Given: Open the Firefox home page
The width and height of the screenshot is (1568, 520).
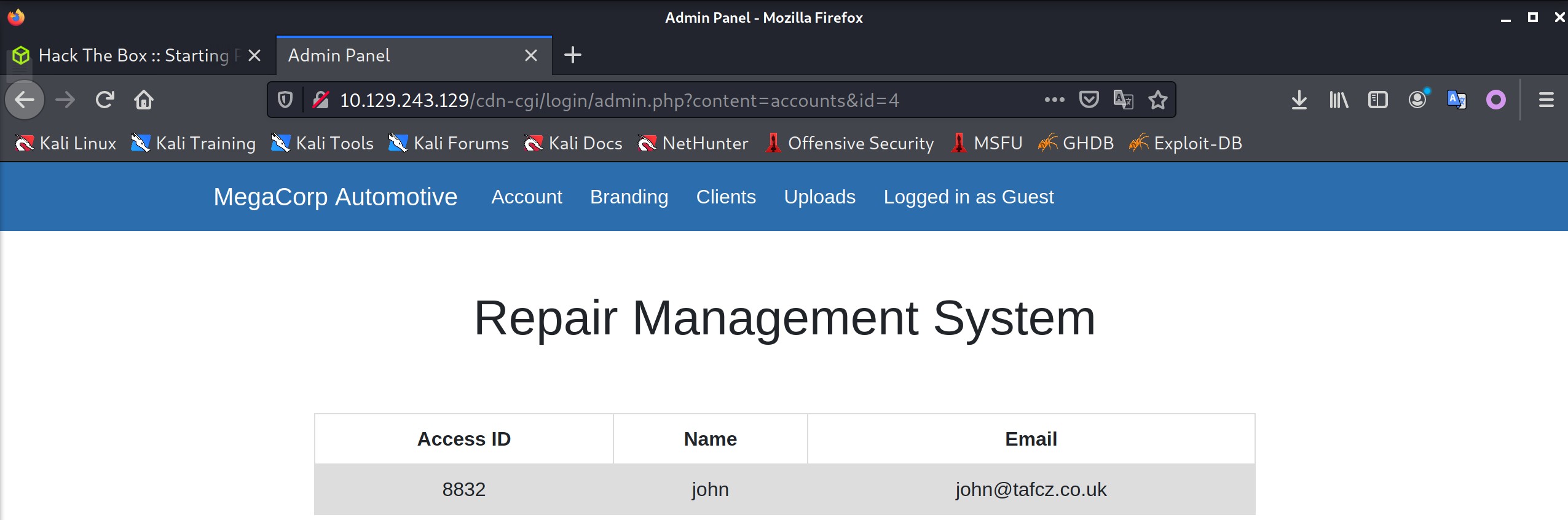Looking at the screenshot, I should (x=144, y=100).
